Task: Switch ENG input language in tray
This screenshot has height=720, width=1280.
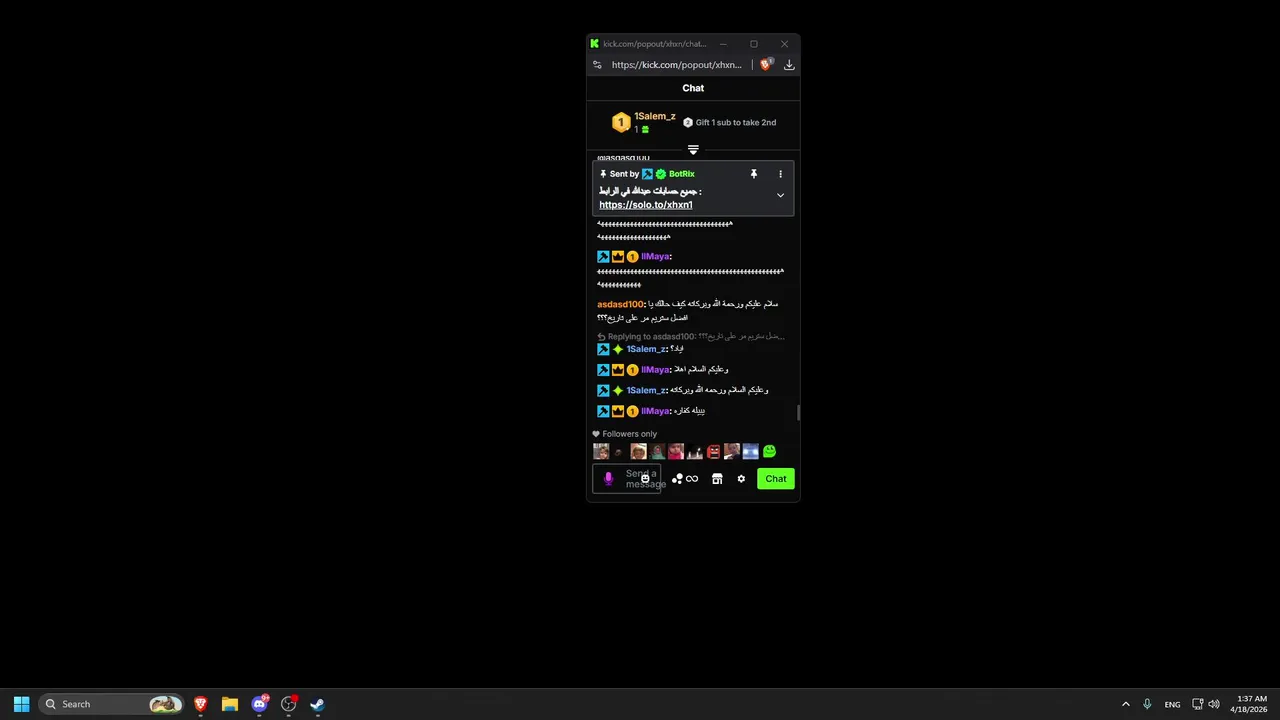Action: click(1172, 704)
